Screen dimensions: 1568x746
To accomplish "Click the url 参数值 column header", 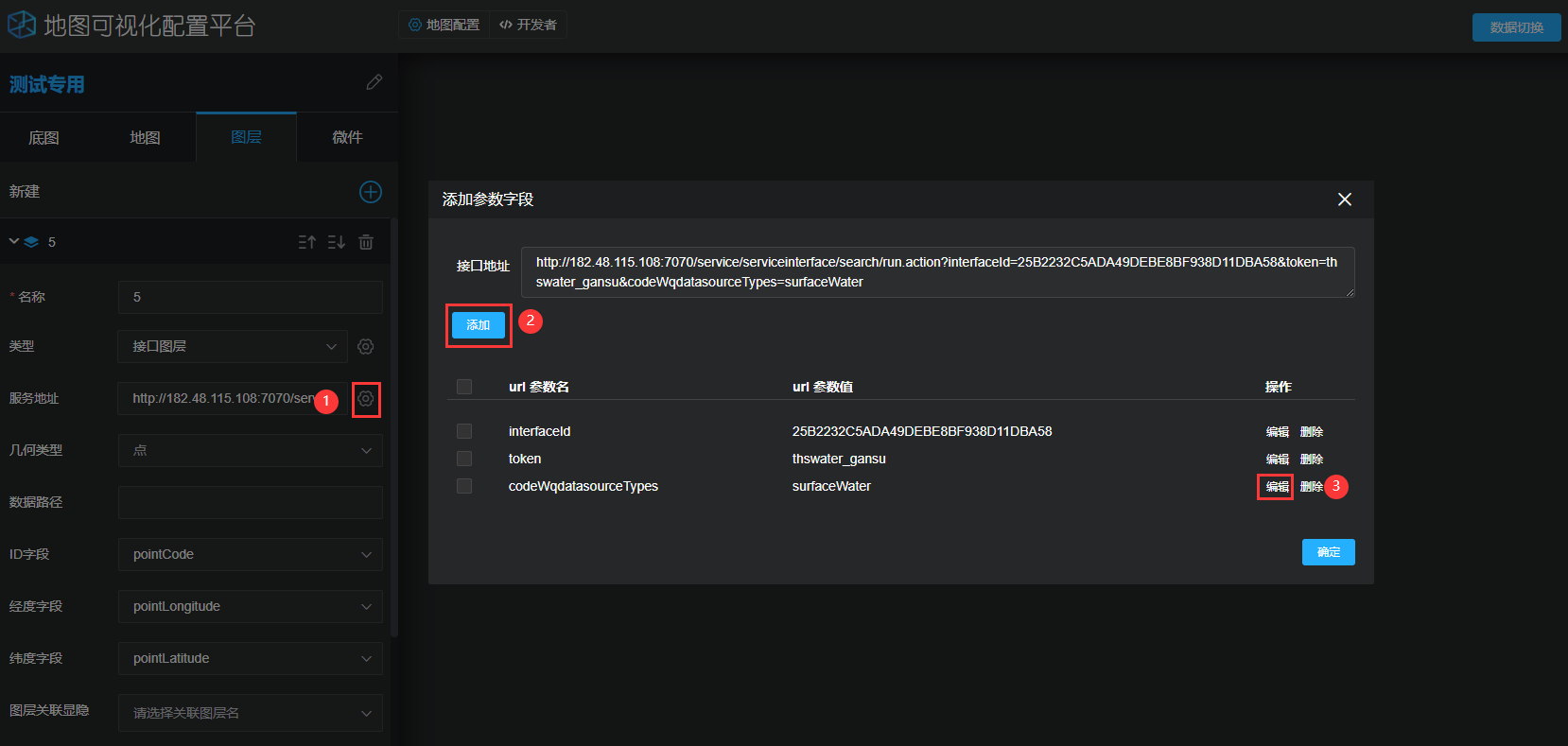I will tap(823, 387).
